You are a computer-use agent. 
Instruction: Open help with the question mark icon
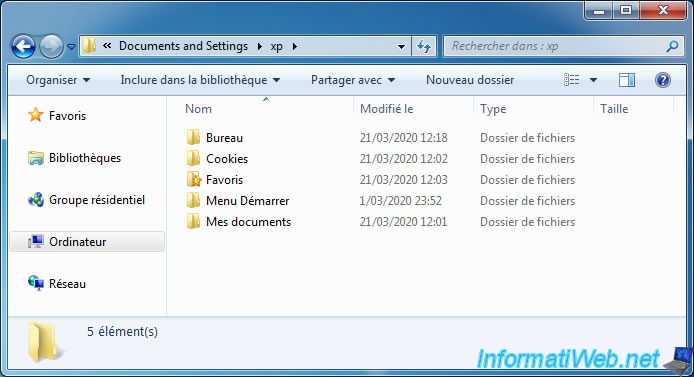(x=663, y=80)
